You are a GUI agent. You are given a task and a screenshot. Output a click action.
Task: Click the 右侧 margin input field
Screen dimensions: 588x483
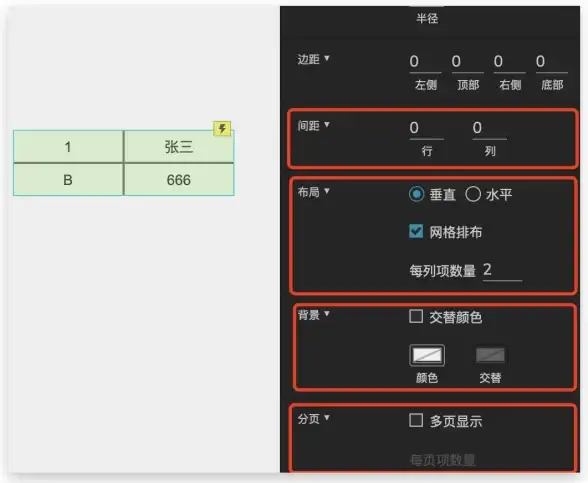pyautogui.click(x=509, y=62)
